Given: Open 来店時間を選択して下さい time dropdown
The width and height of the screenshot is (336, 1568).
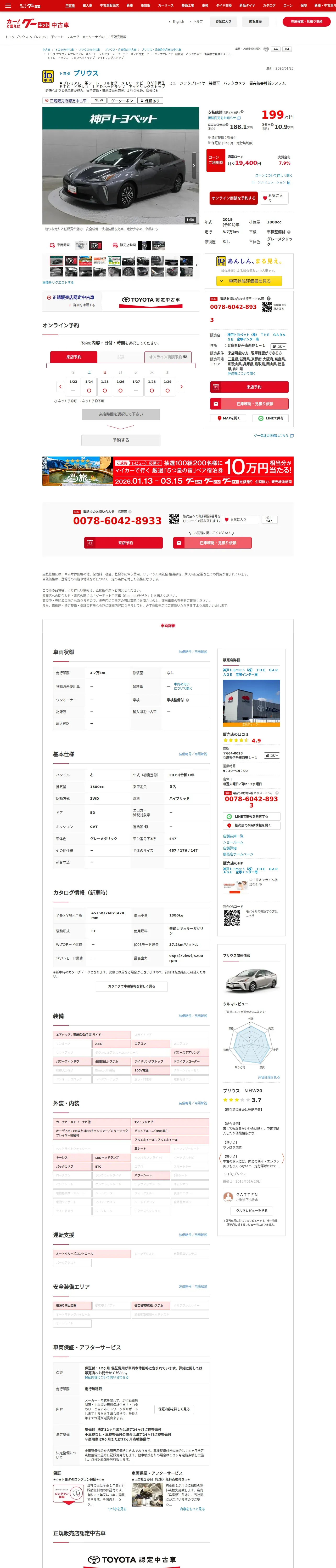Looking at the screenshot, I should (121, 414).
